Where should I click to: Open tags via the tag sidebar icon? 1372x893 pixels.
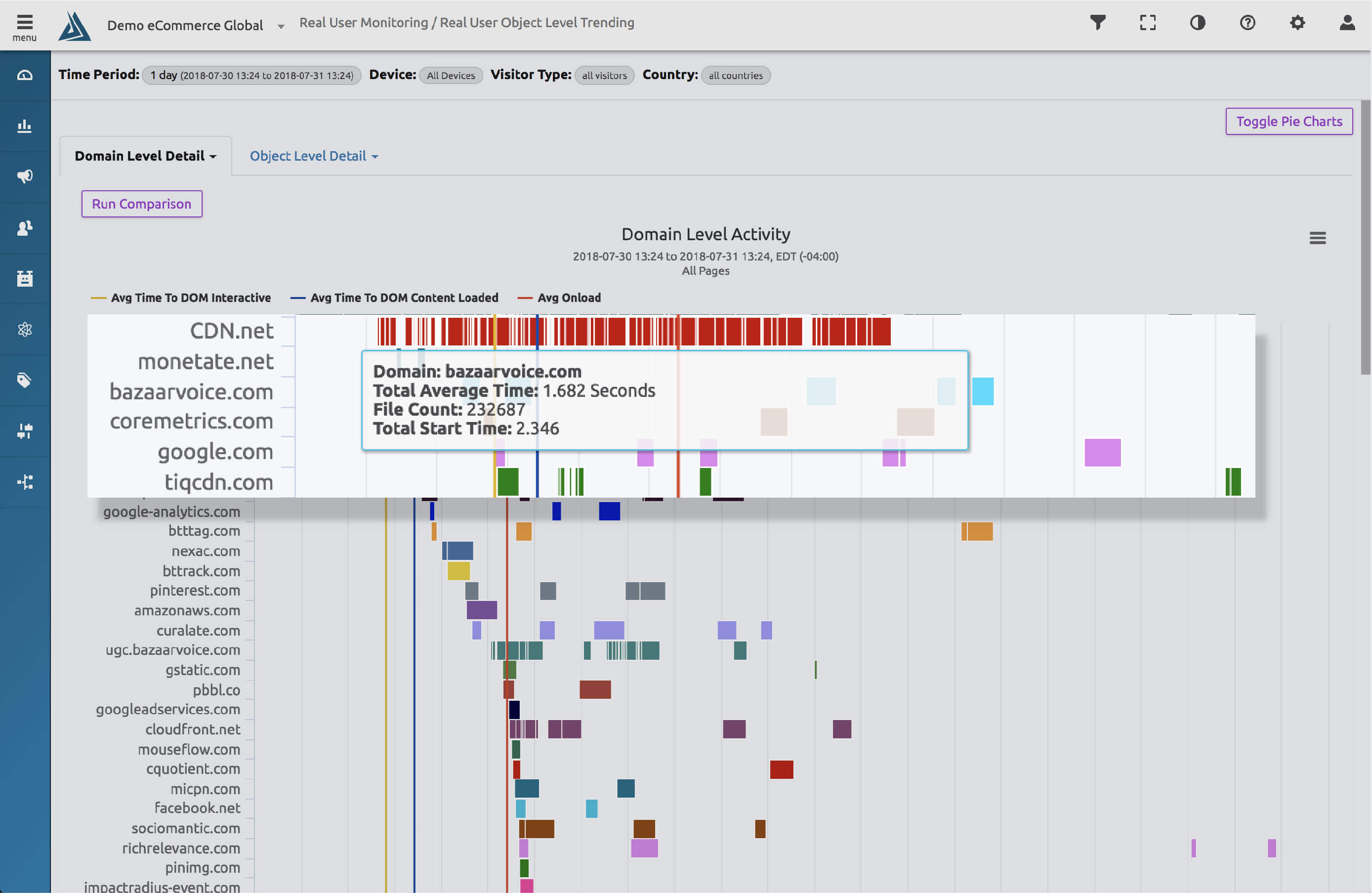pyautogui.click(x=25, y=380)
